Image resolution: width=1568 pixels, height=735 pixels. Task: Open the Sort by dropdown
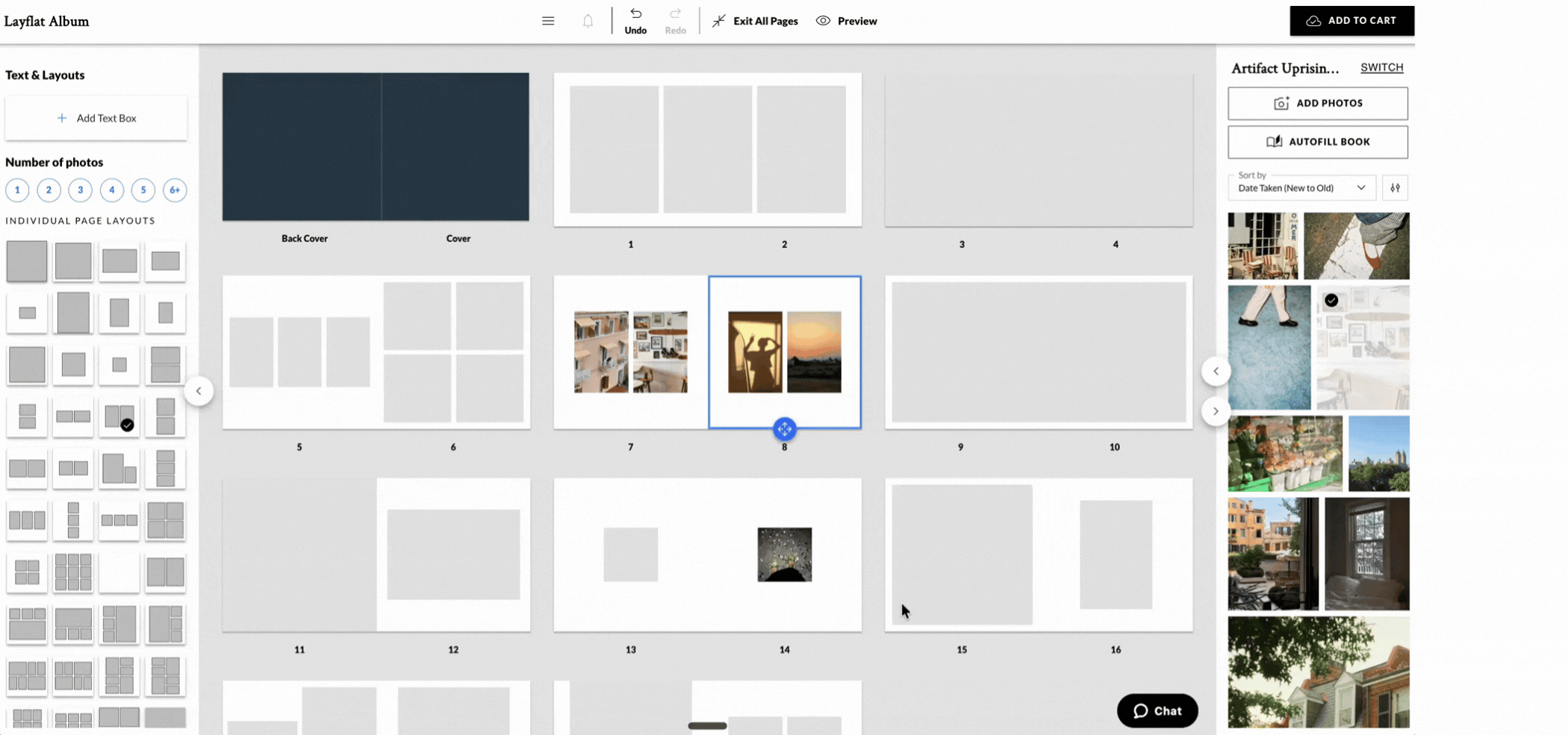pos(1301,187)
